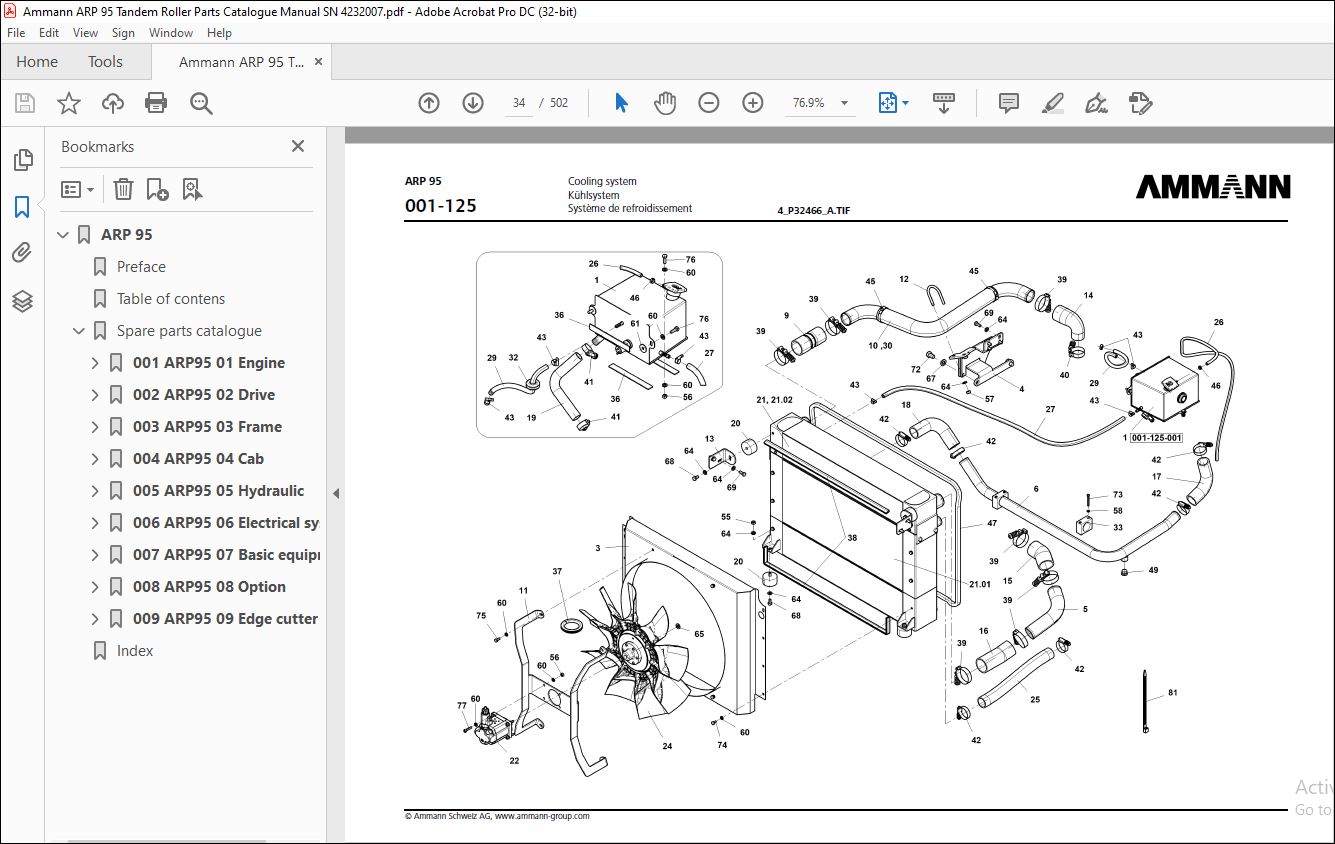Screen dimensions: 1335x844
Task: Expand the 002 ARP95 02 Drive bookmark
Action: (95, 395)
